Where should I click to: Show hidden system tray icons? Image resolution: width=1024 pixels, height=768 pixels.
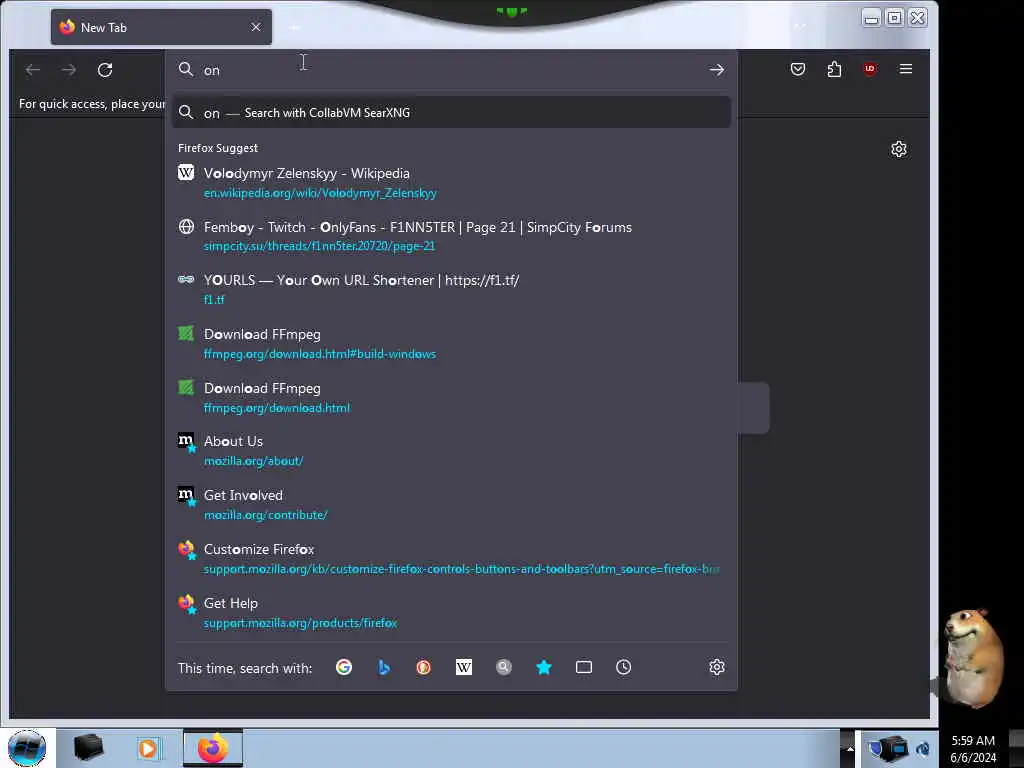pos(850,748)
